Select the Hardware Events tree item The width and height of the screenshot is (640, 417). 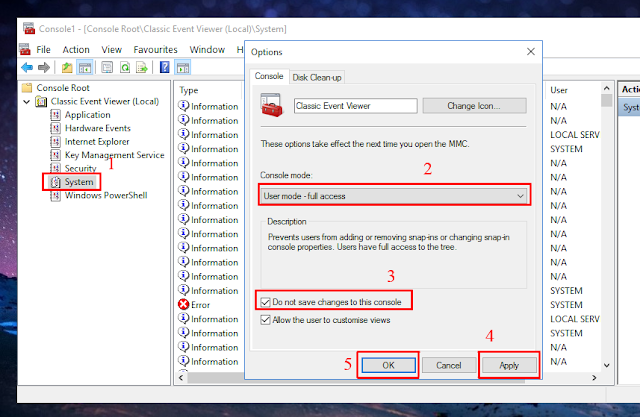(x=98, y=128)
